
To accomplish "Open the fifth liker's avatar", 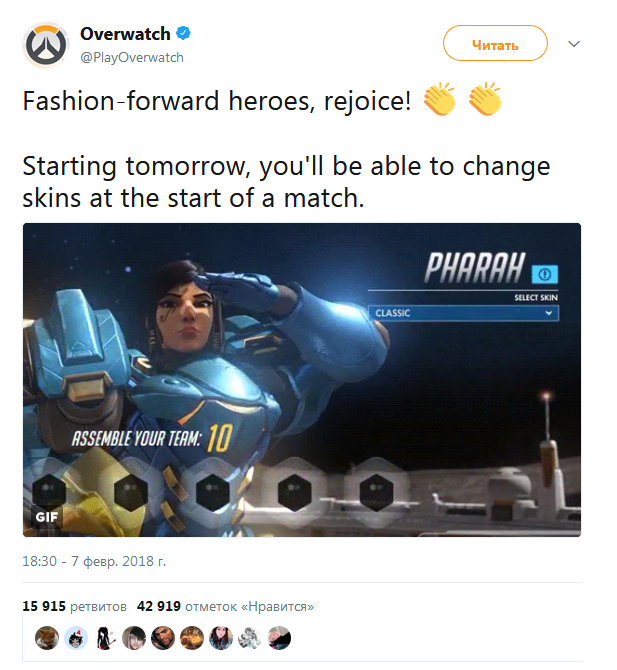I will point(163,638).
